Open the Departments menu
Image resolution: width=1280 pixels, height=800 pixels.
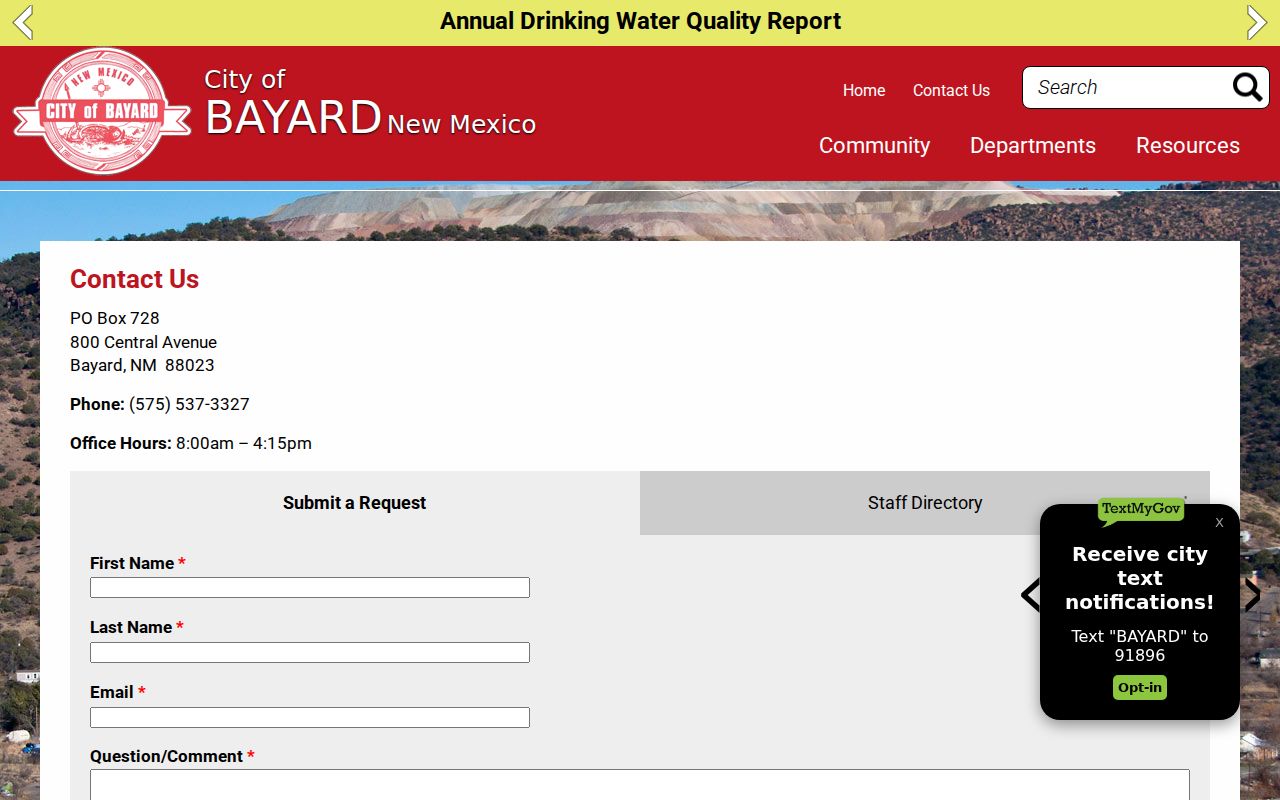point(1033,146)
